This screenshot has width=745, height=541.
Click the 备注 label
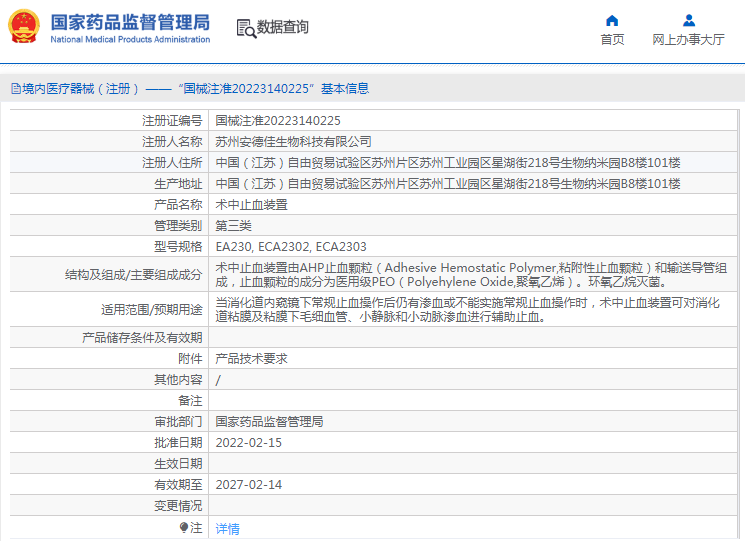[x=190, y=400]
